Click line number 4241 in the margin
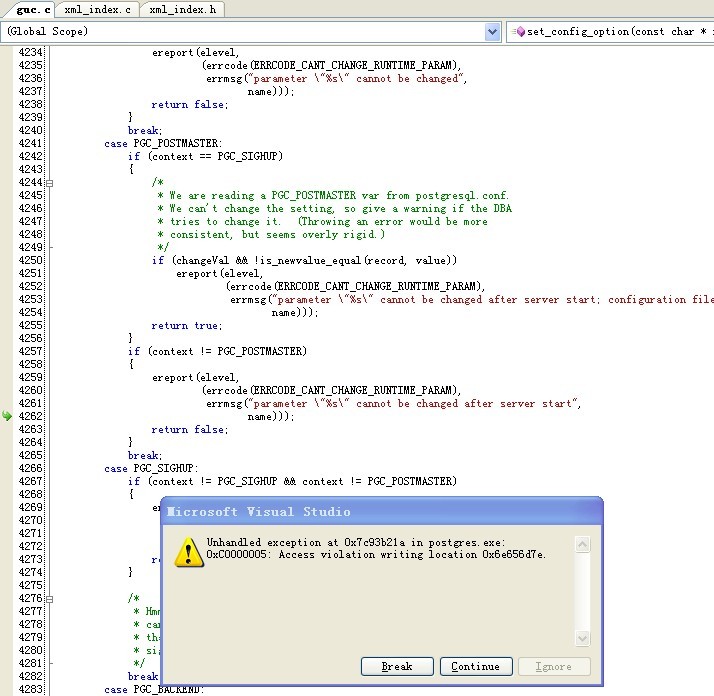This screenshot has width=714, height=696. tap(31, 144)
